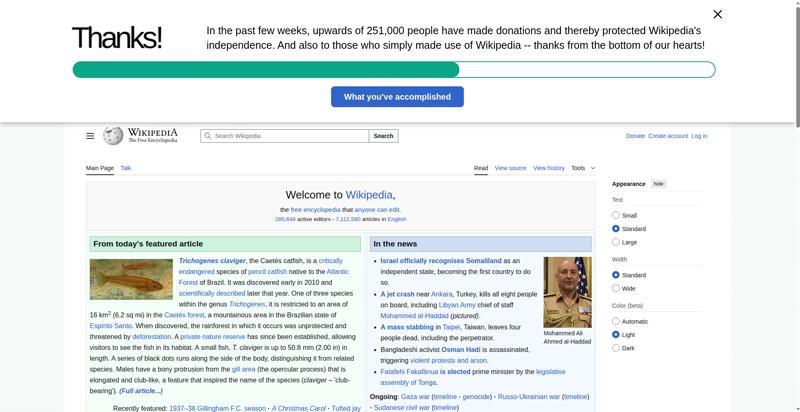Screen dimensions: 800x412
Task: Open Mohammed Ali Ahmed al-Haddad photo
Action: pos(567,292)
